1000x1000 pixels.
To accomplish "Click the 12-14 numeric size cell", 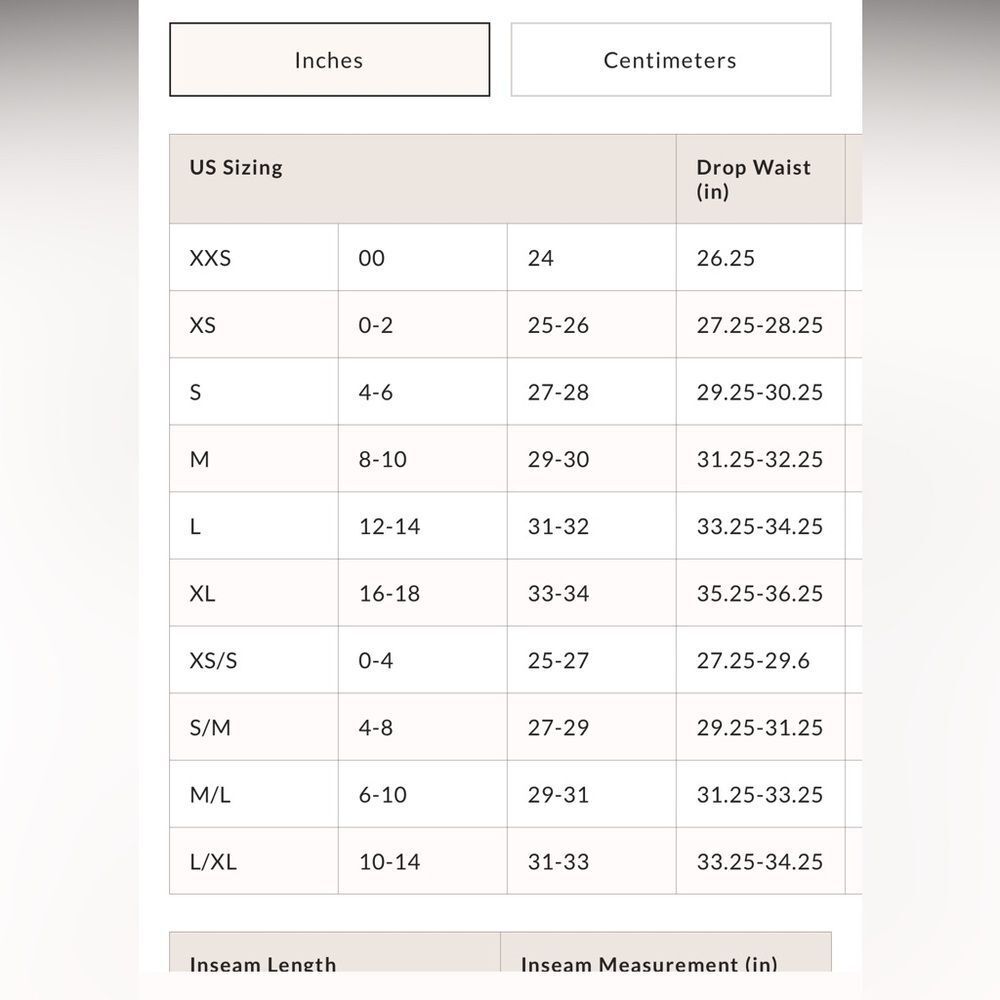I will click(x=389, y=526).
